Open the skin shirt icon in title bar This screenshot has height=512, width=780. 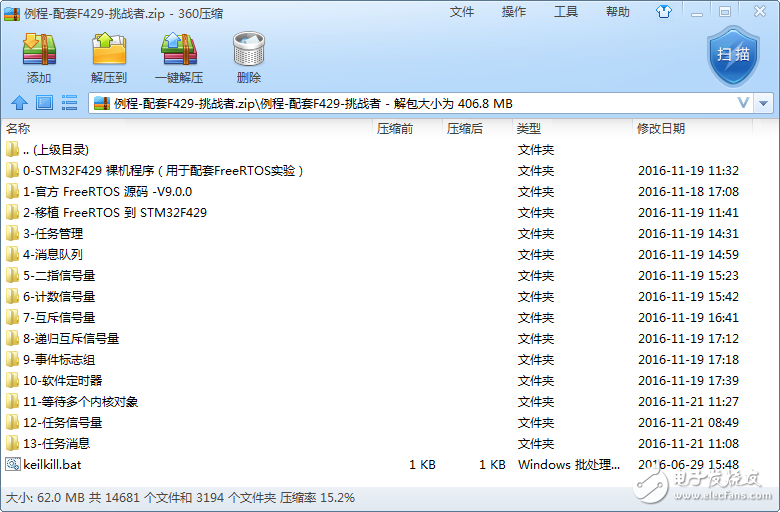[x=662, y=12]
